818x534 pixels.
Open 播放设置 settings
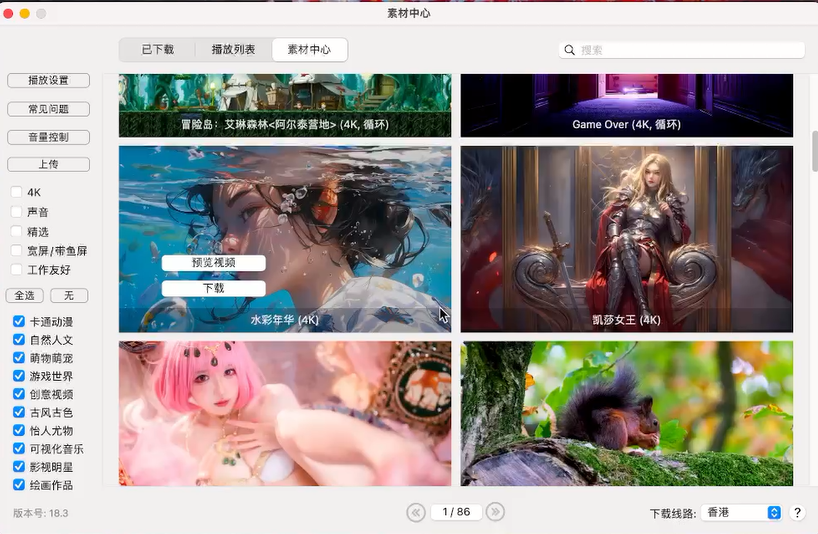49,80
